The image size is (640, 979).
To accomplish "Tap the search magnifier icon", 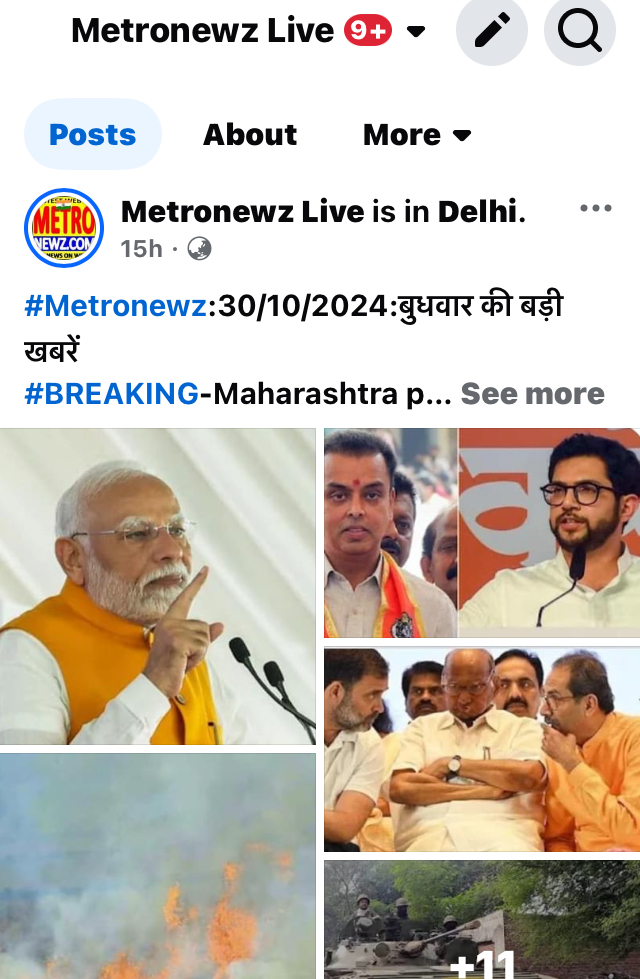I will (579, 29).
